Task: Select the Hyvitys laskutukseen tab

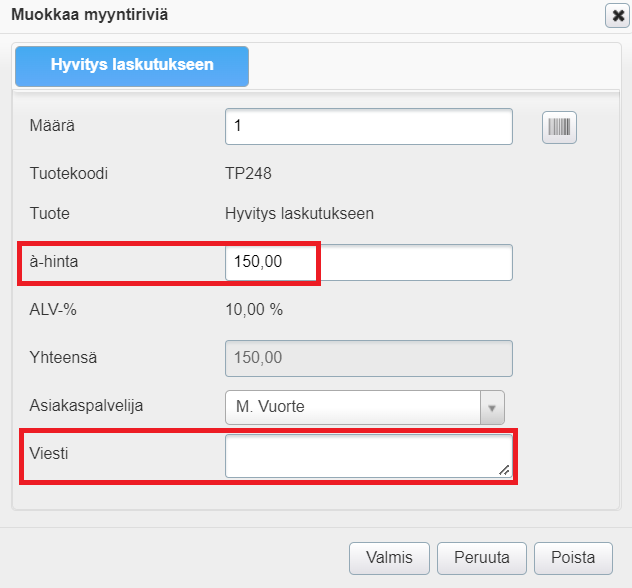Action: pyautogui.click(x=132, y=65)
